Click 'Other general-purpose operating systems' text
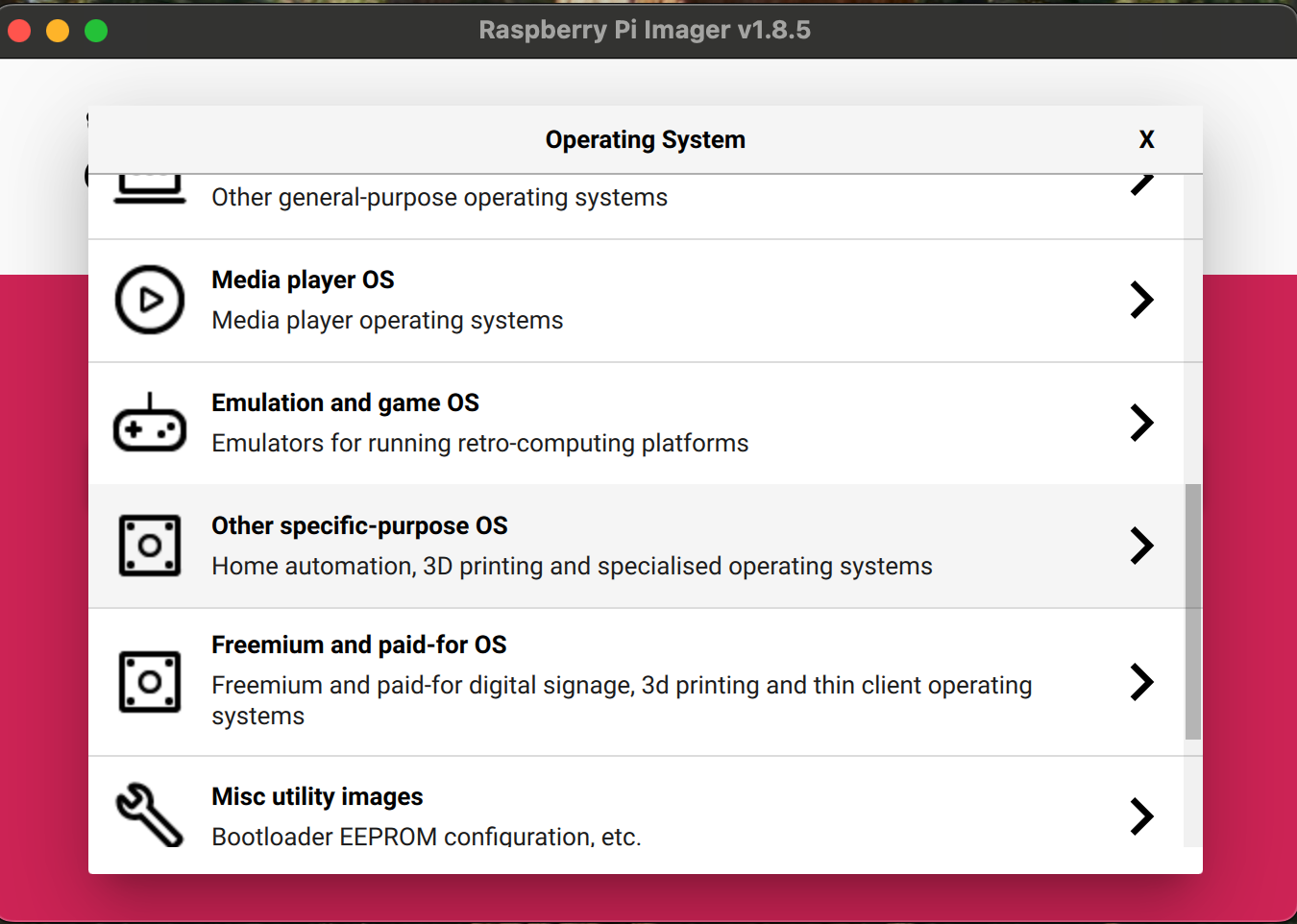 439,197
